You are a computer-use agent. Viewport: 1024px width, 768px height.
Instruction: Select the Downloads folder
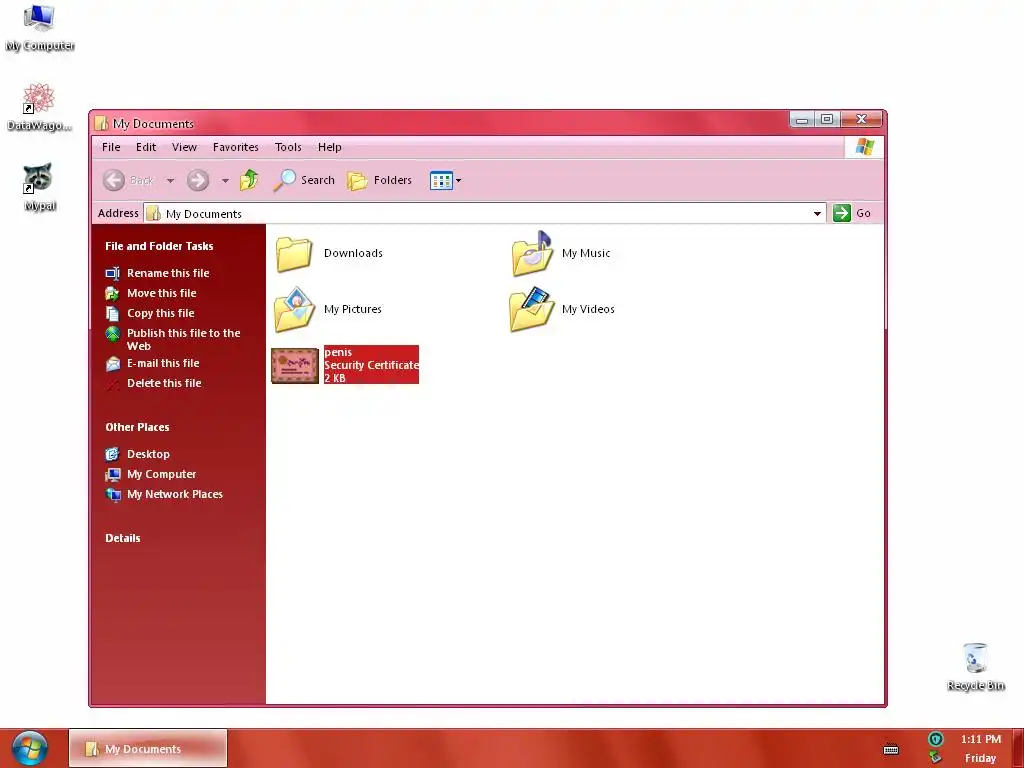329,253
